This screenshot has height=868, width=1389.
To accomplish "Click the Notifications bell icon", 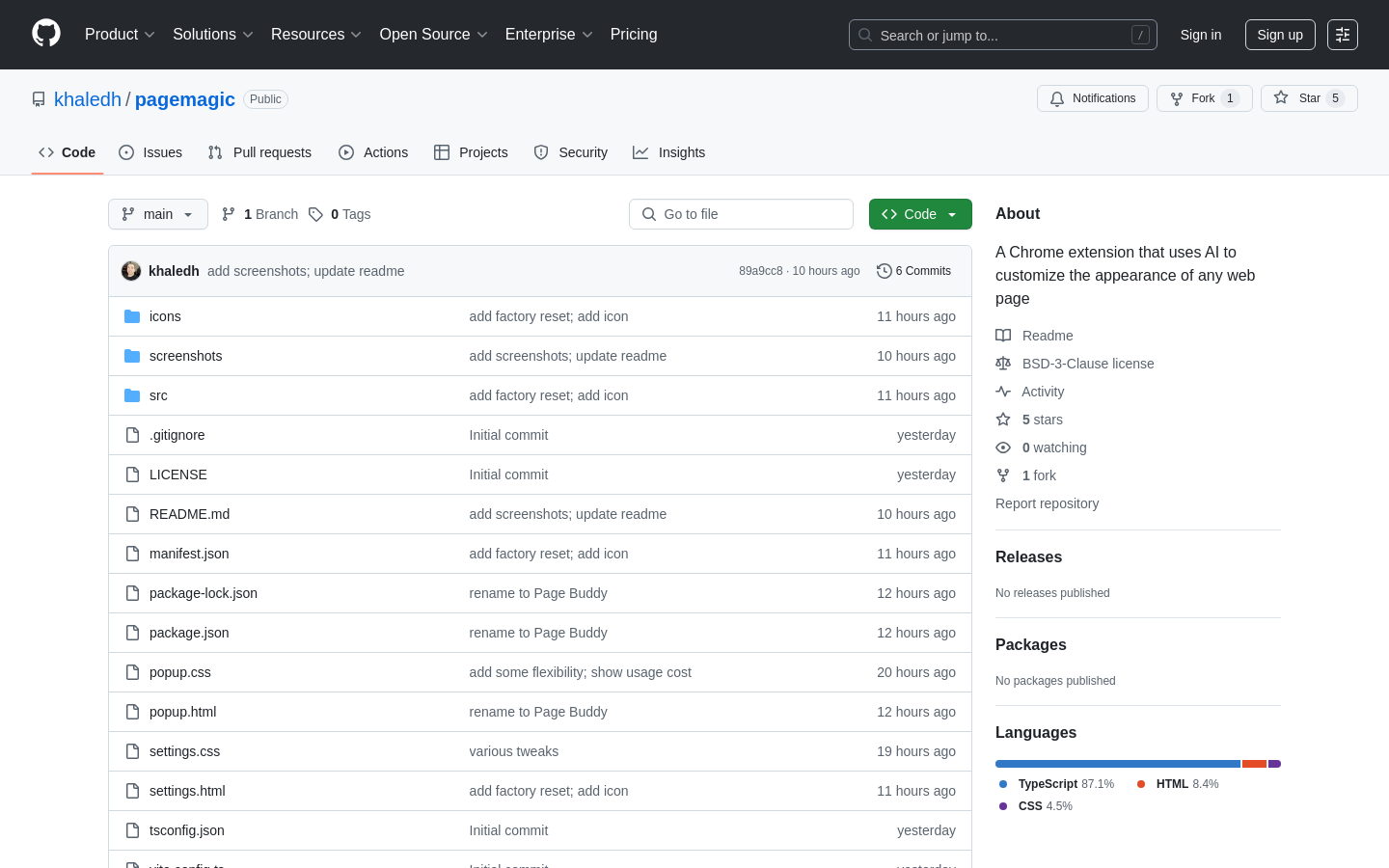I will pos(1057,98).
